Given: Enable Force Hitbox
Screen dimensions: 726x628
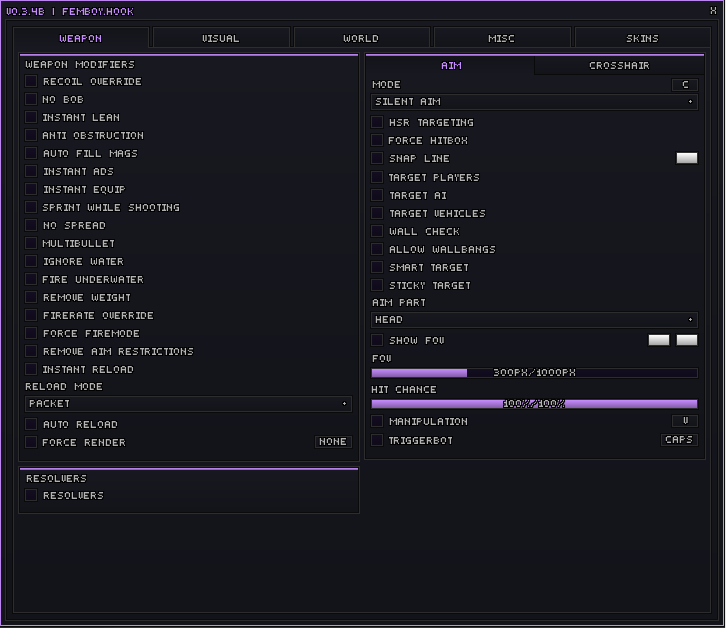Looking at the screenshot, I should tap(377, 140).
